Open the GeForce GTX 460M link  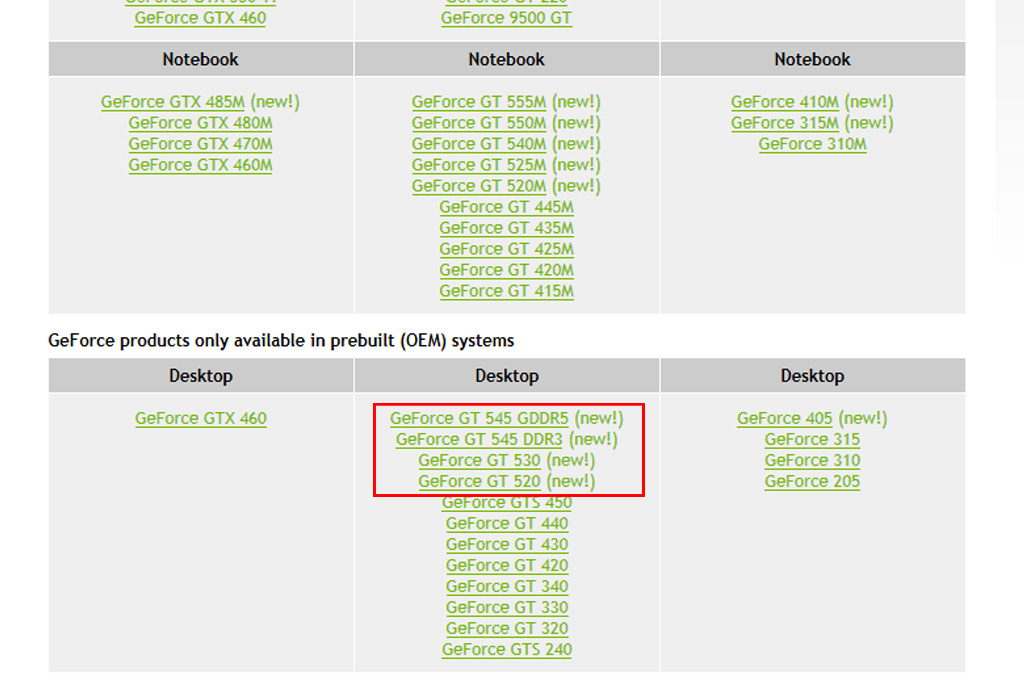point(200,165)
